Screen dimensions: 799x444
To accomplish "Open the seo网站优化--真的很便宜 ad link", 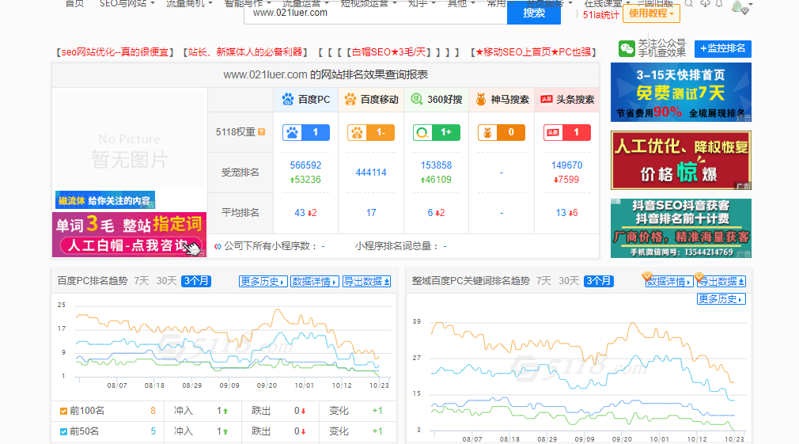I will point(115,52).
